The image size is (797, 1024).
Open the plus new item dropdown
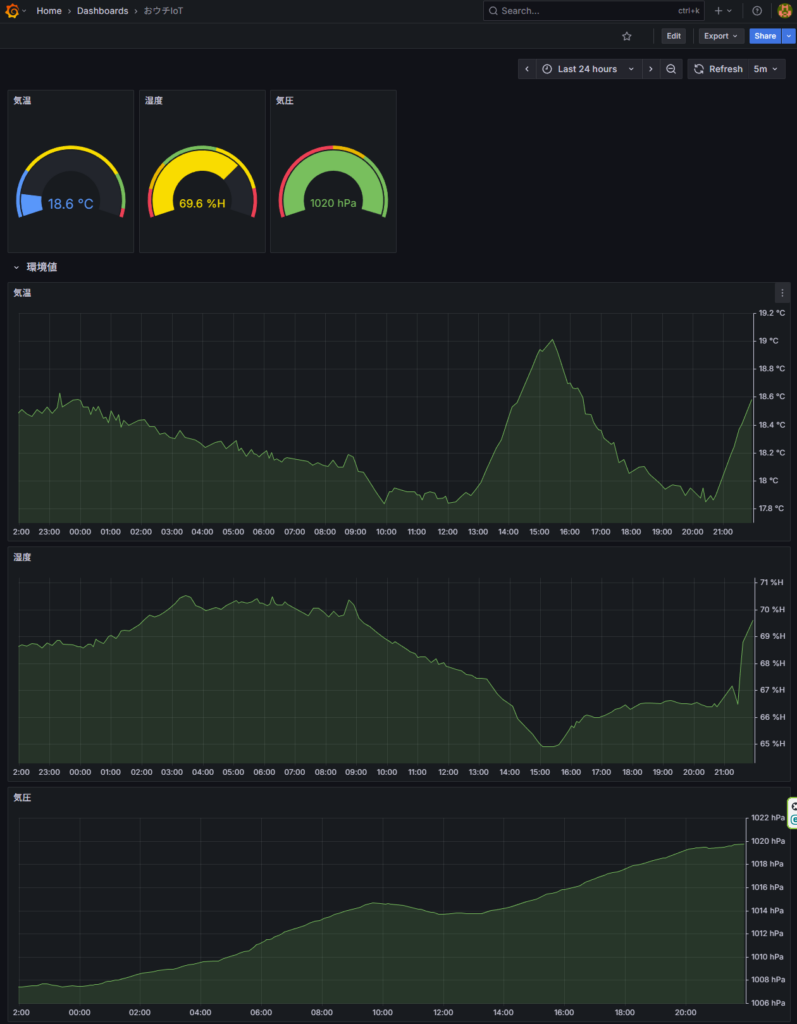723,11
